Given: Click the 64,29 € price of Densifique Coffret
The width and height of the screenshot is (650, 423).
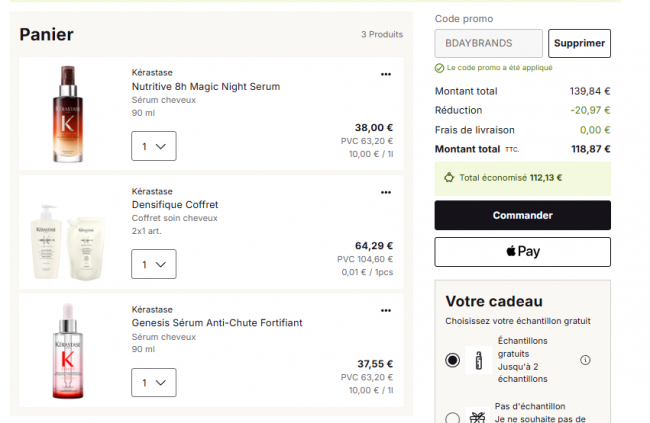Looking at the screenshot, I should click(x=374, y=246).
